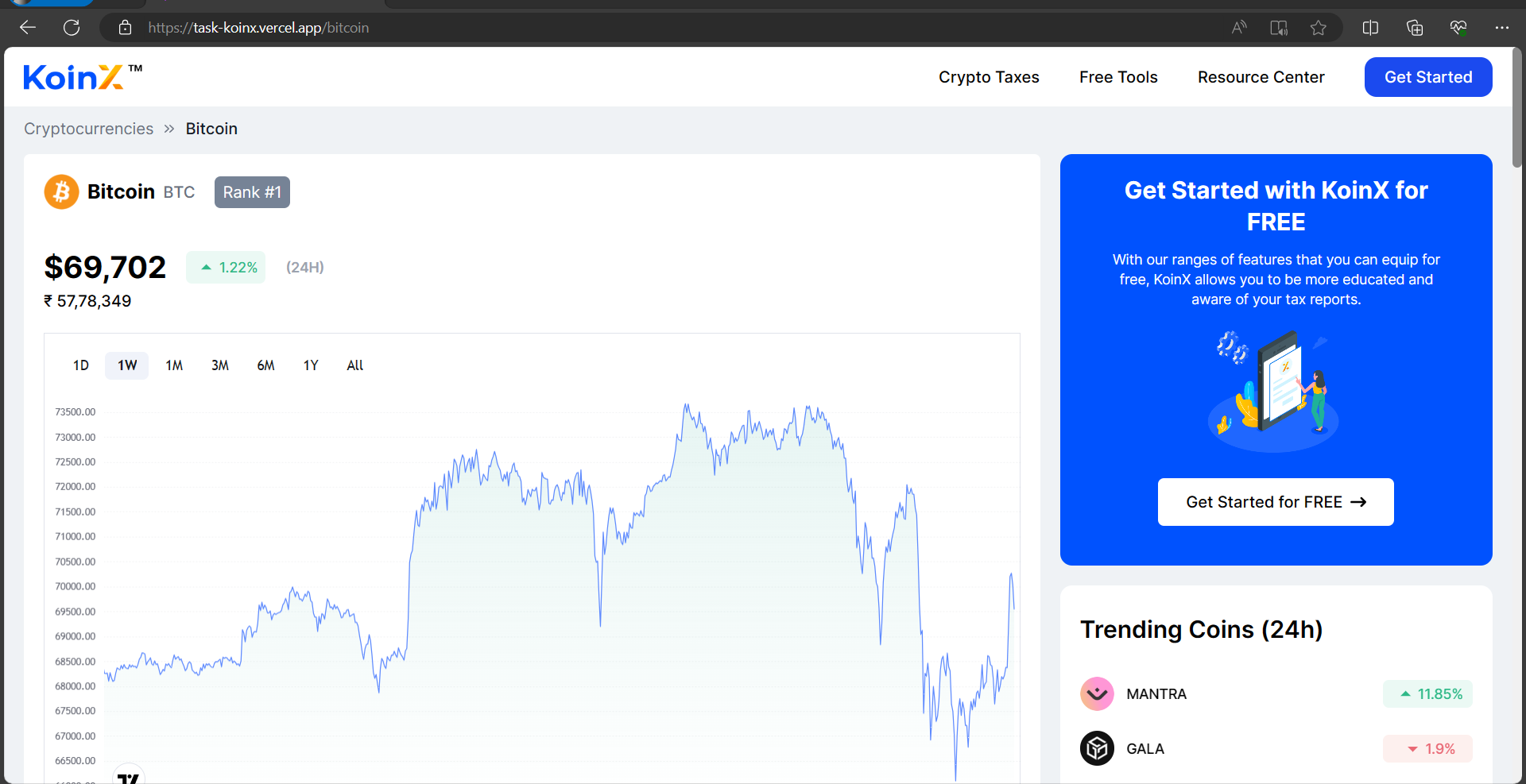Screen dimensions: 1526x784
Task: Open the Free Tools menu
Action: (x=1118, y=77)
